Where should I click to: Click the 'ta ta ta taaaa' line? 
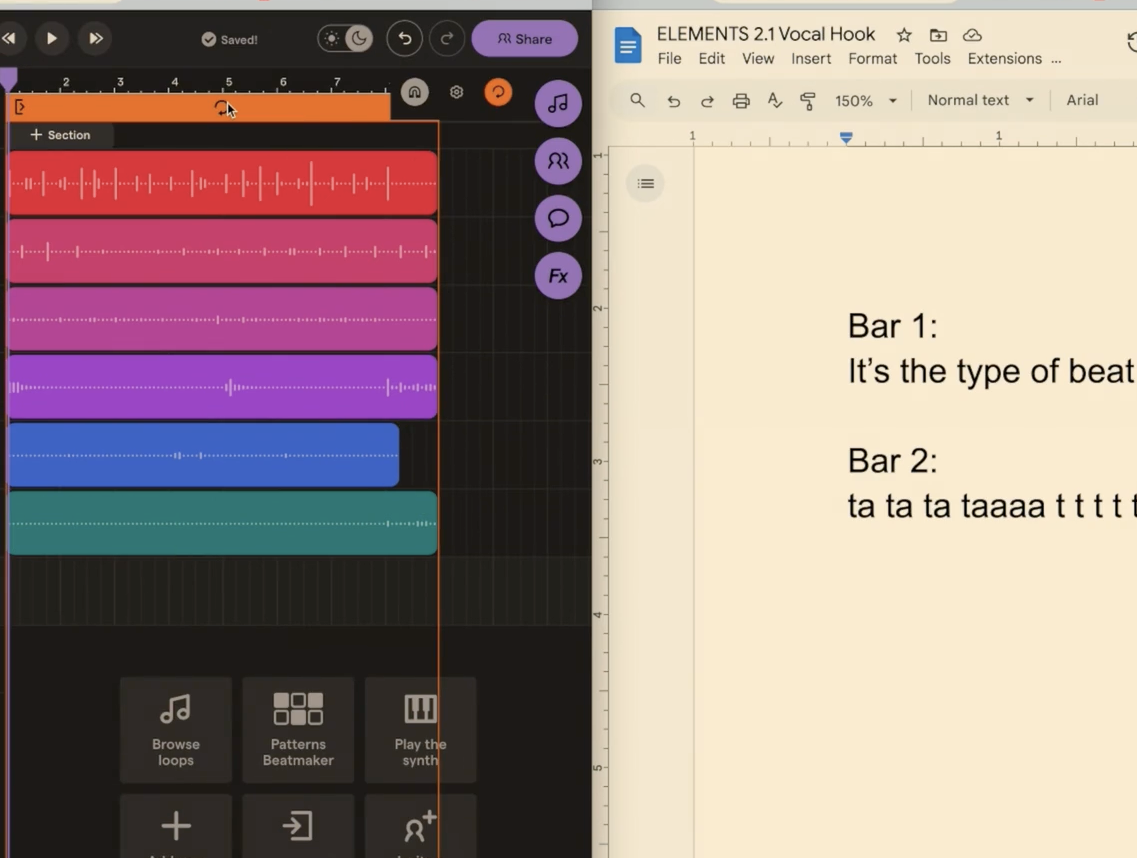point(992,506)
